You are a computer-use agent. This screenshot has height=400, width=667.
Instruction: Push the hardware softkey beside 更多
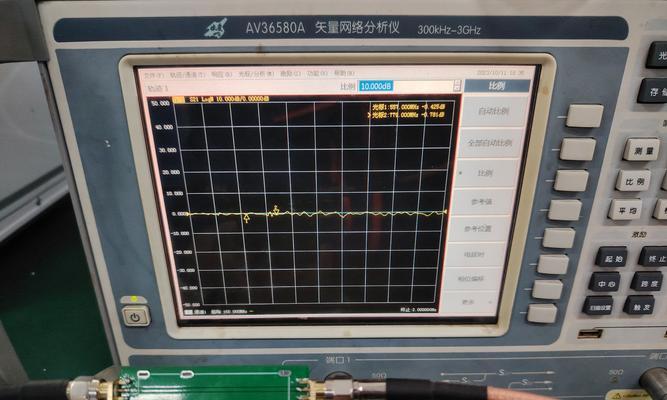pyautogui.click(x=542, y=313)
